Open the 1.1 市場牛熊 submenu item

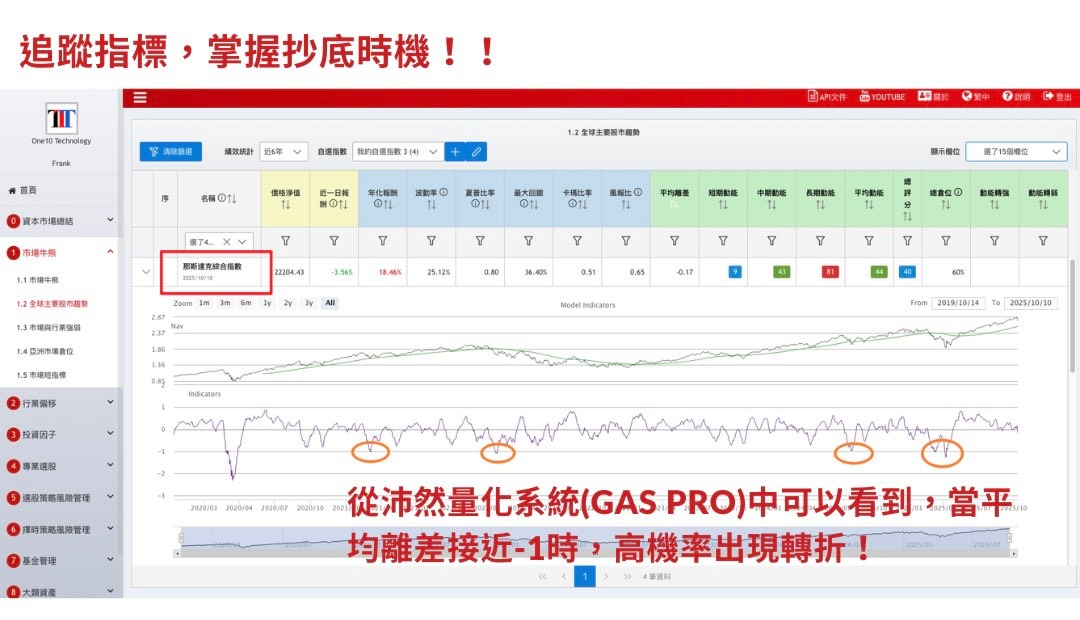tap(38, 280)
